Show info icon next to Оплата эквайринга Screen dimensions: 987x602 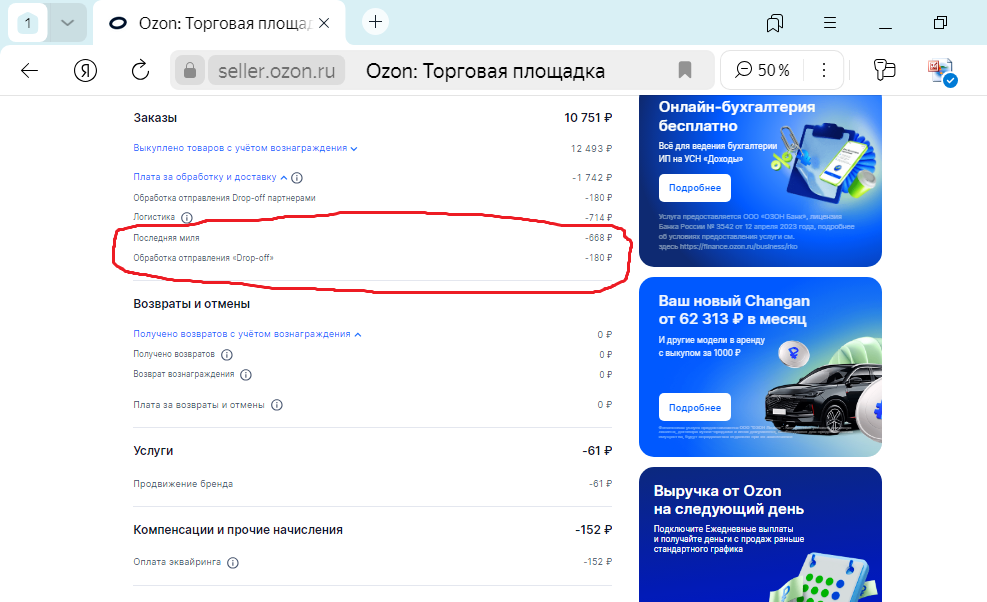(x=232, y=562)
